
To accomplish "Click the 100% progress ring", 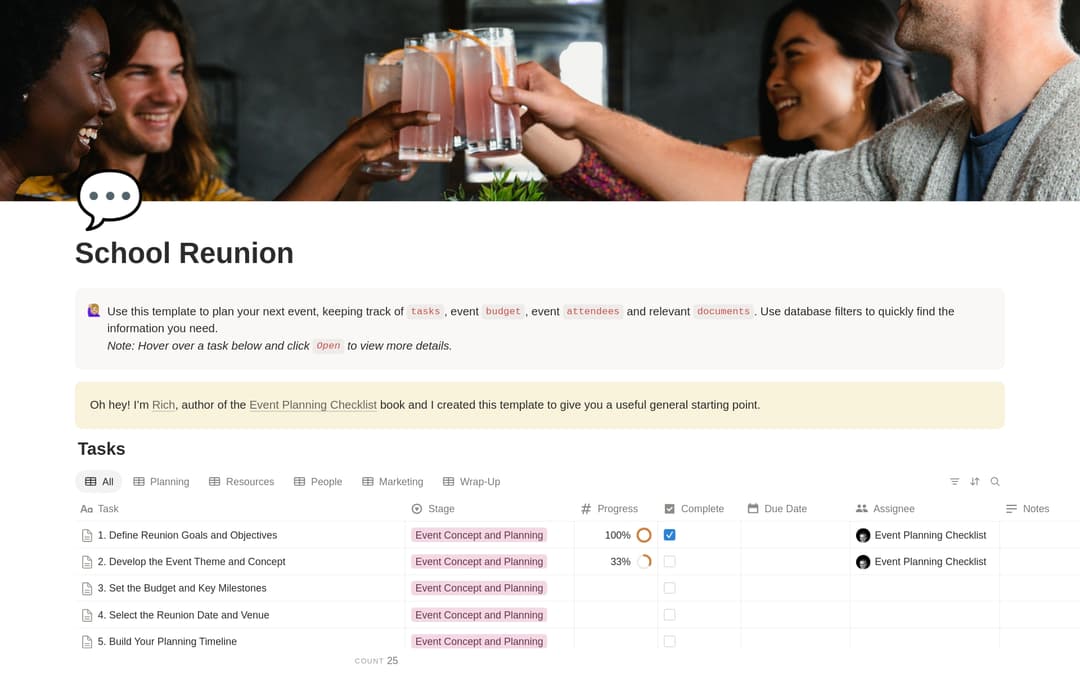I will point(644,535).
